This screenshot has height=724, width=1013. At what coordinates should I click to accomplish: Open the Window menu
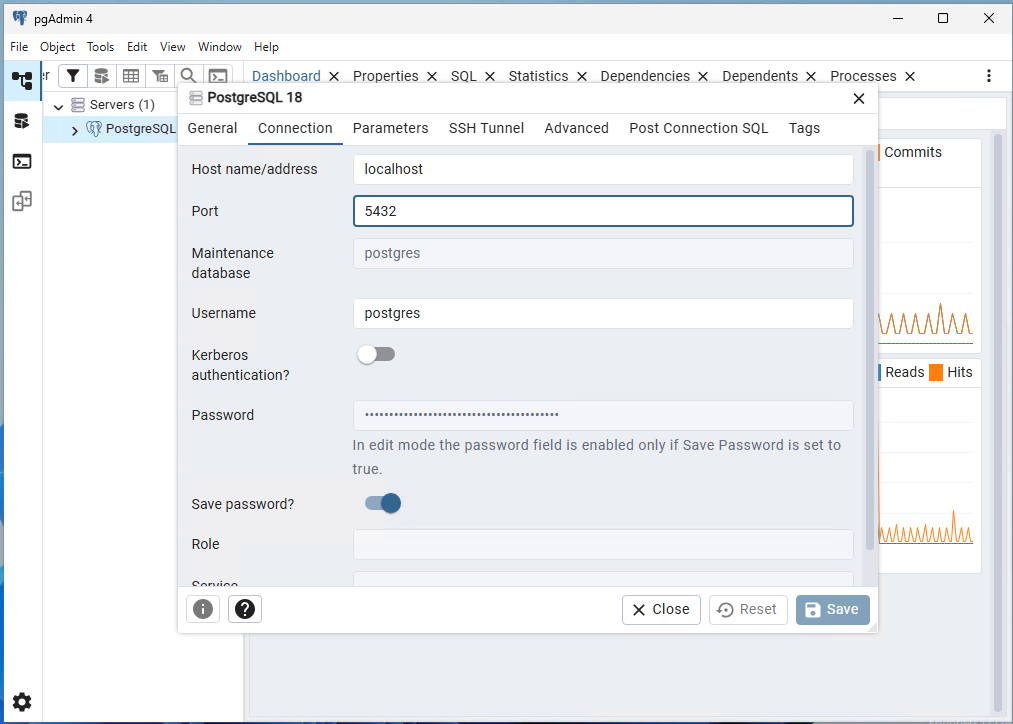click(x=220, y=47)
